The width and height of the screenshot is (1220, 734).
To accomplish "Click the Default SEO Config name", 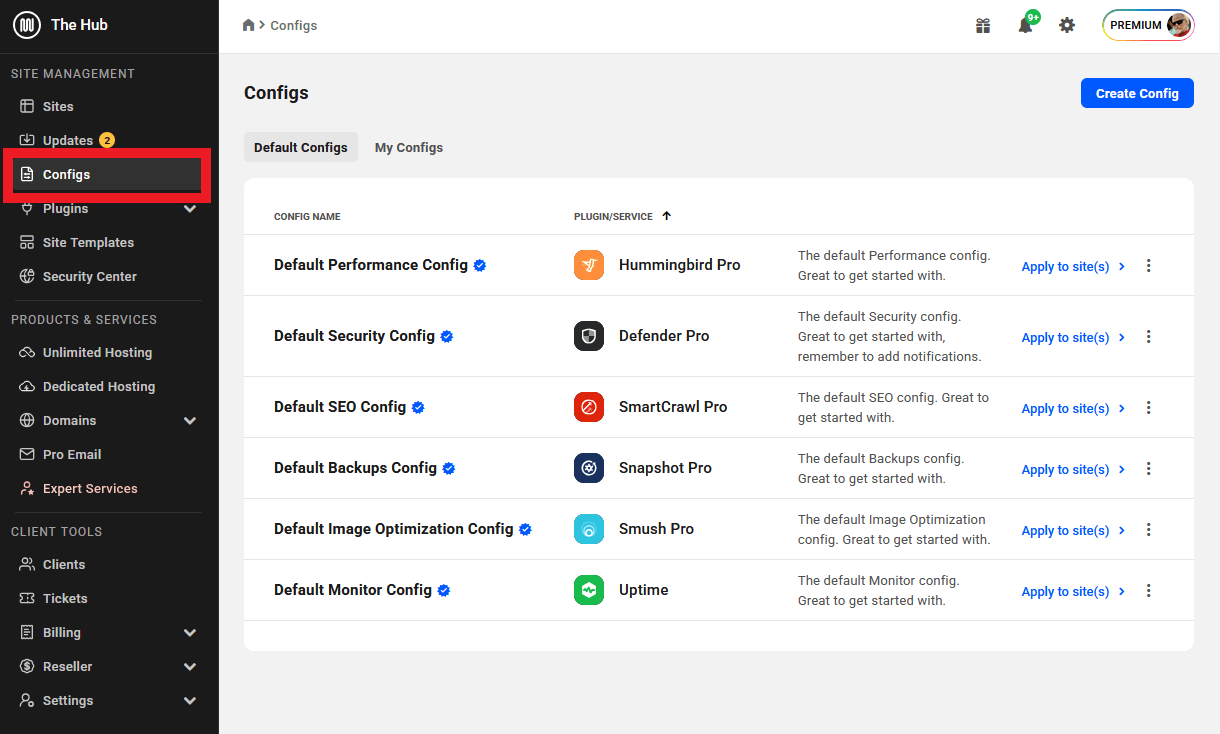I will pyautogui.click(x=340, y=407).
